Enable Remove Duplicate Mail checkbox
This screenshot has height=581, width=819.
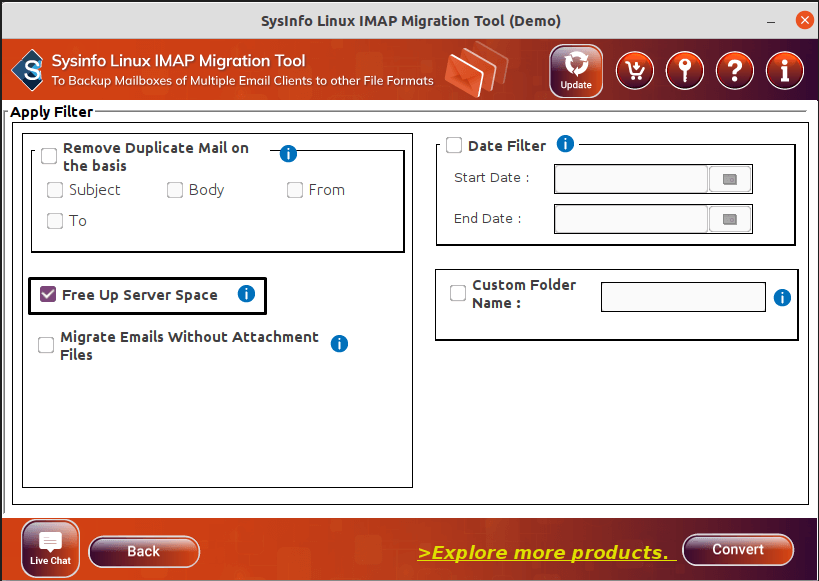pyautogui.click(x=49, y=156)
